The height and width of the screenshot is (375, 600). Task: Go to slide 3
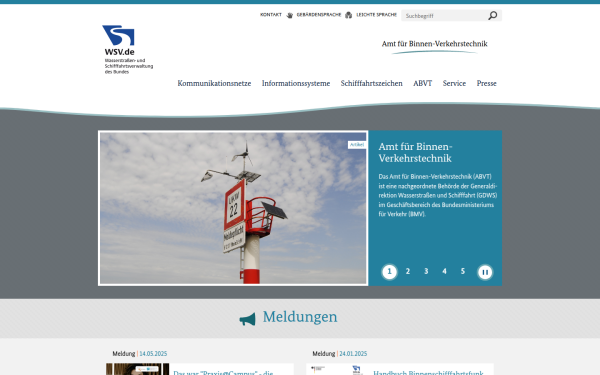[x=426, y=271]
